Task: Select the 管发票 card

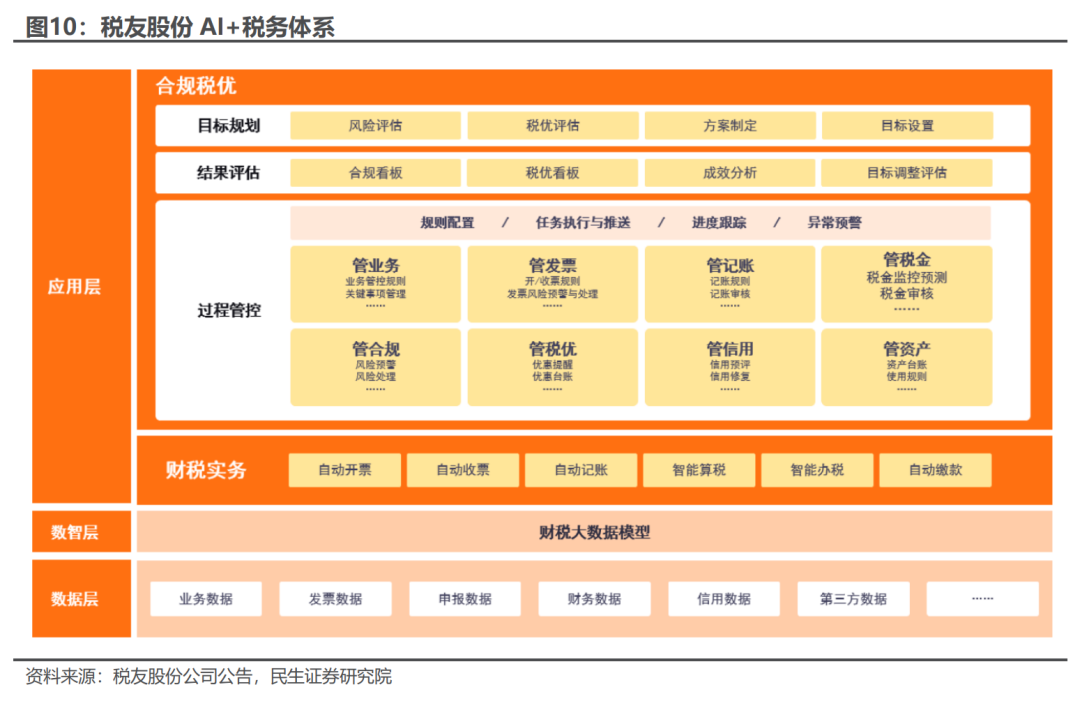Action: click(552, 284)
